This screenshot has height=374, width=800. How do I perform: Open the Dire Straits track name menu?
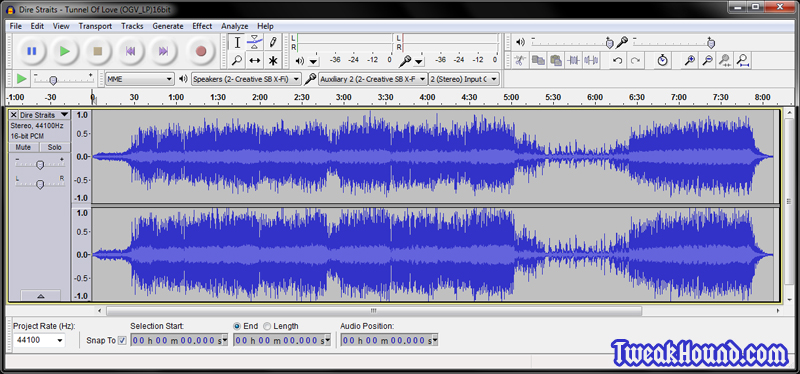coord(44,115)
